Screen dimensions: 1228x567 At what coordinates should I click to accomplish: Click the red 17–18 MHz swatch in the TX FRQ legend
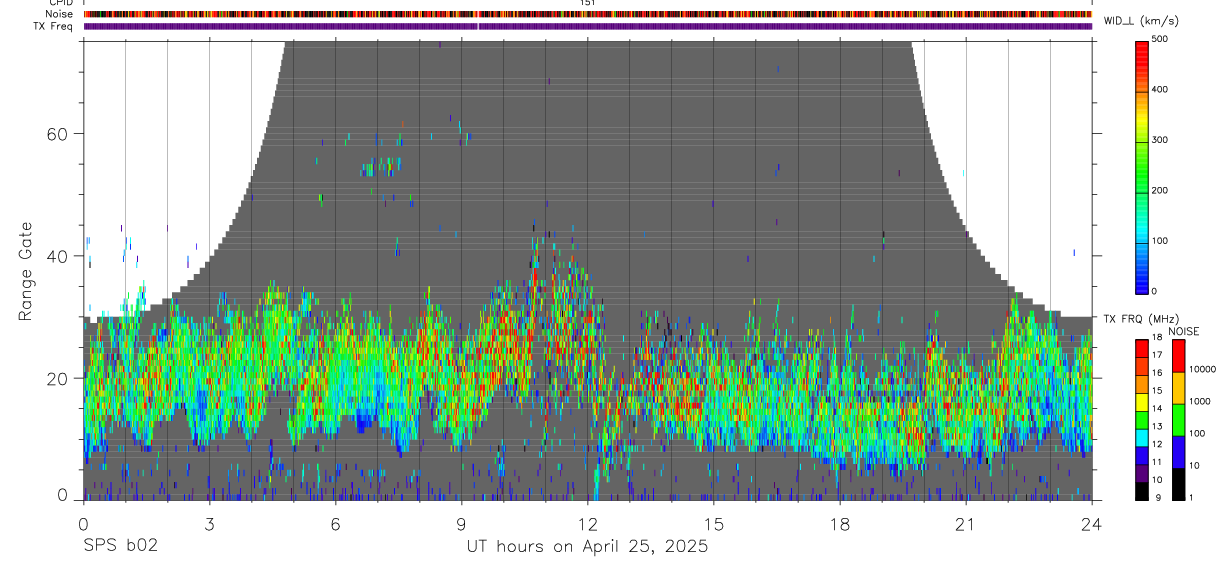pyautogui.click(x=1142, y=349)
